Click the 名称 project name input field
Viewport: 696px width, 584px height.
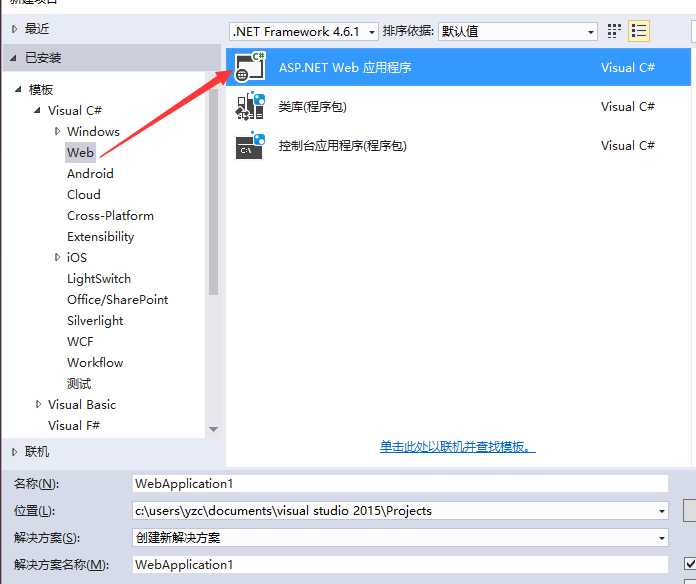click(x=400, y=484)
